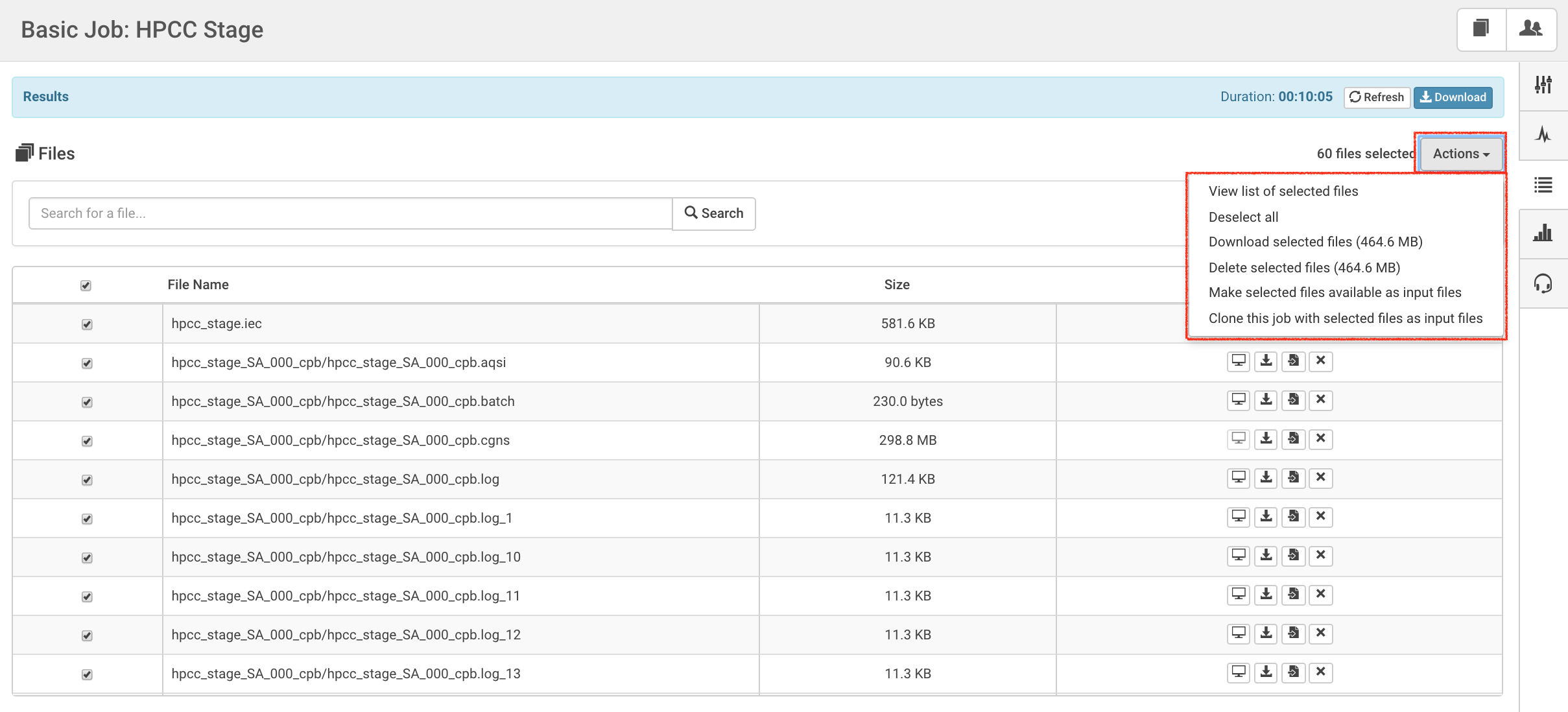Choose Delete selected files (464.6 MB)
The width and height of the screenshot is (1568, 712).
1304,268
